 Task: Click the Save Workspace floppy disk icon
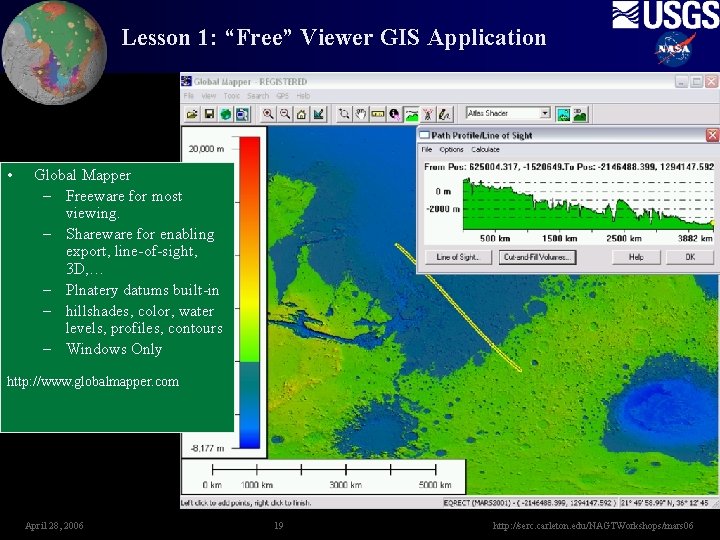pyautogui.click(x=209, y=114)
